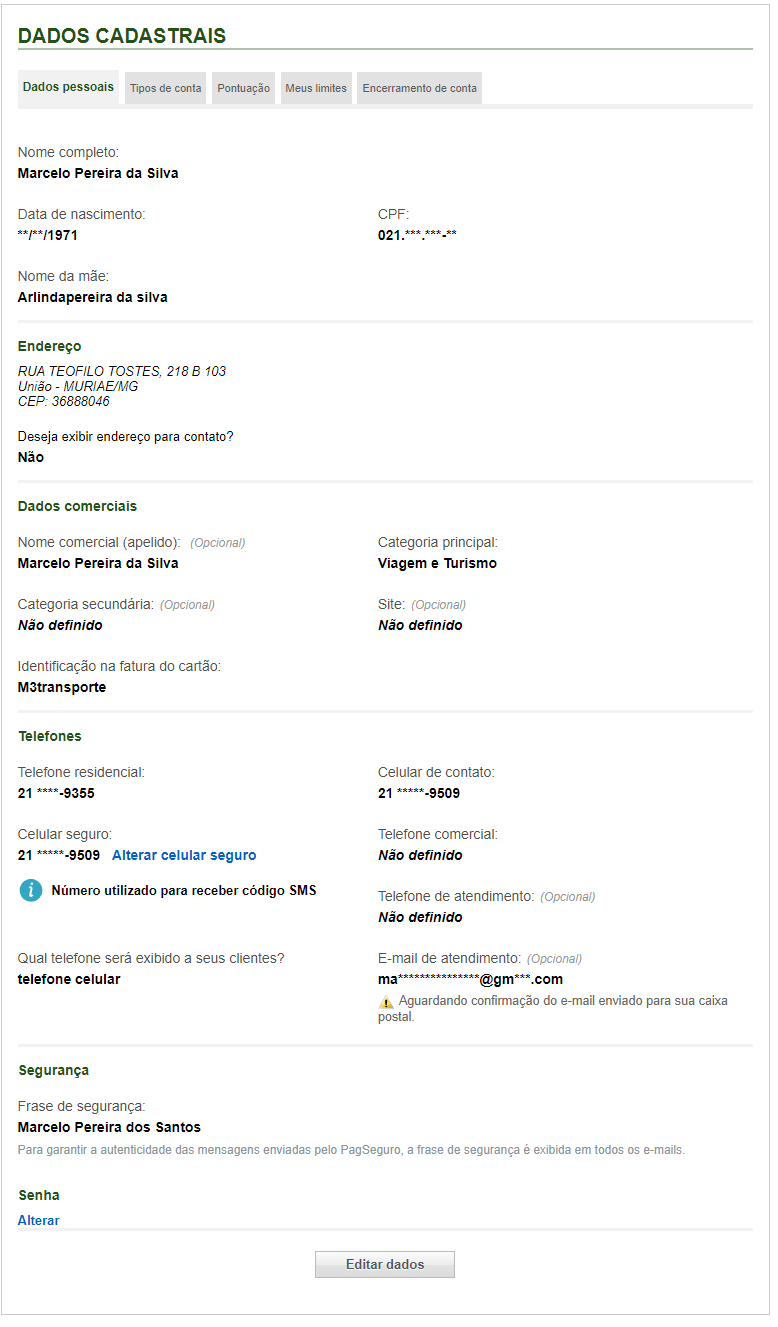
Task: Go to the Pontuação tab
Action: (243, 88)
